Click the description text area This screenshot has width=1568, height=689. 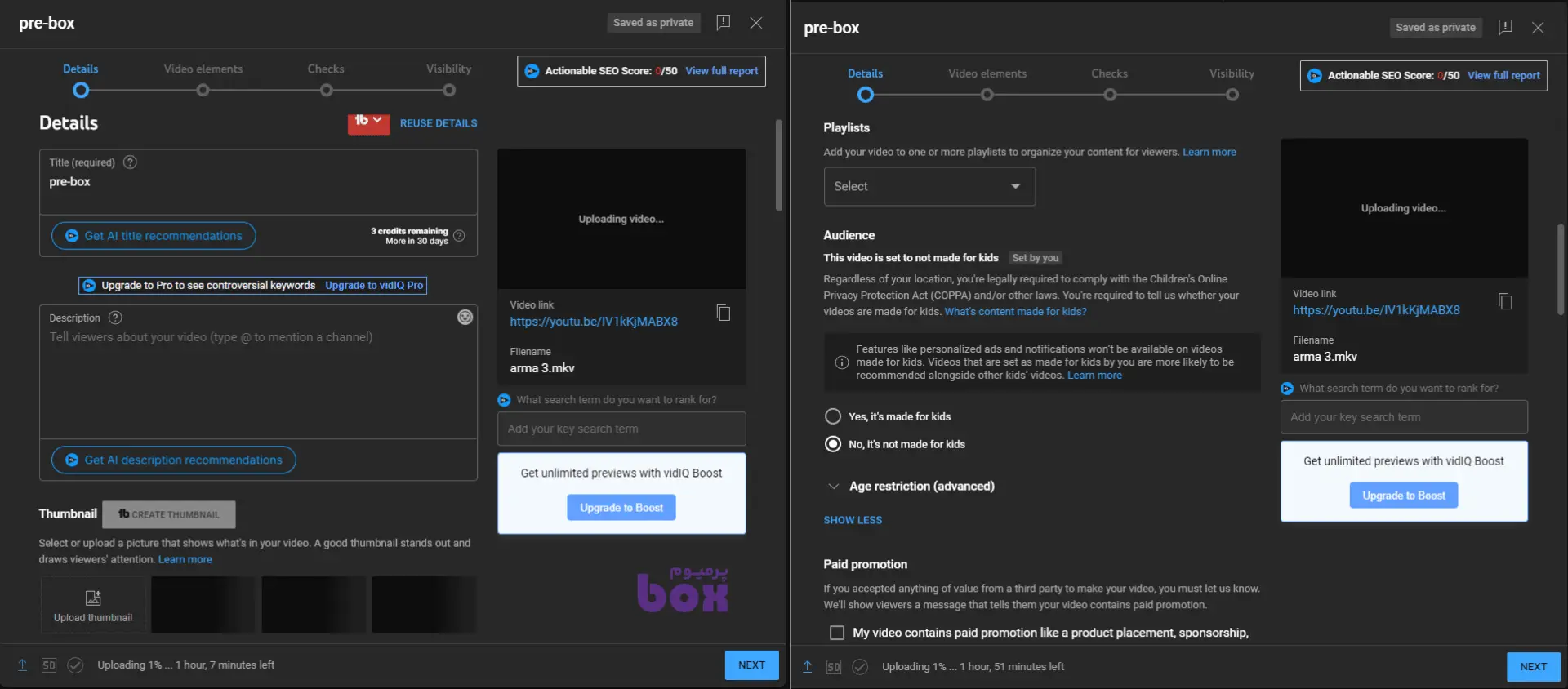coord(258,372)
